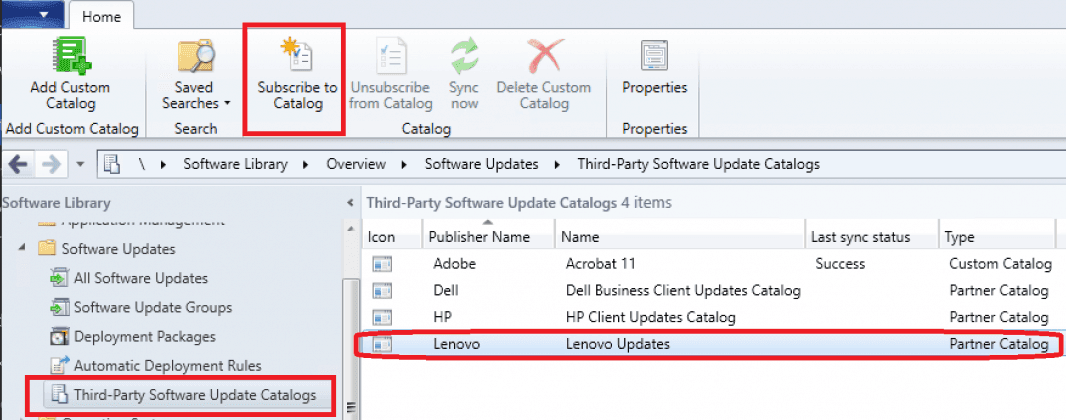
Task: Click the Add Custom Catalog ribbon icon
Action: pos(70,56)
